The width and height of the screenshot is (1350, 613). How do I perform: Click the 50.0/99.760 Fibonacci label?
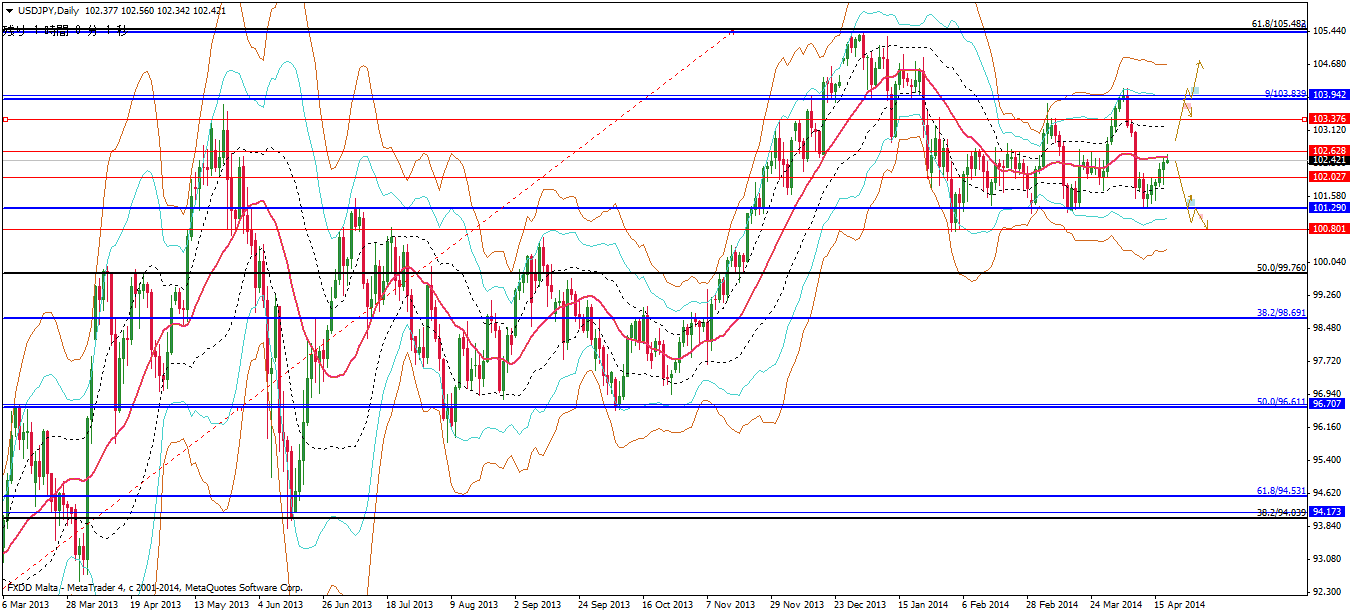[x=1281, y=268]
